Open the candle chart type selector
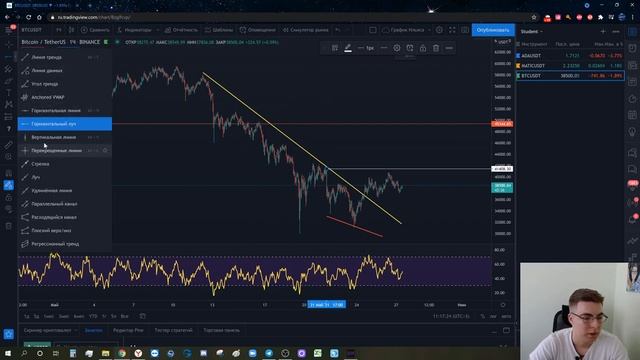This screenshot has width=640, height=360. 71,30
